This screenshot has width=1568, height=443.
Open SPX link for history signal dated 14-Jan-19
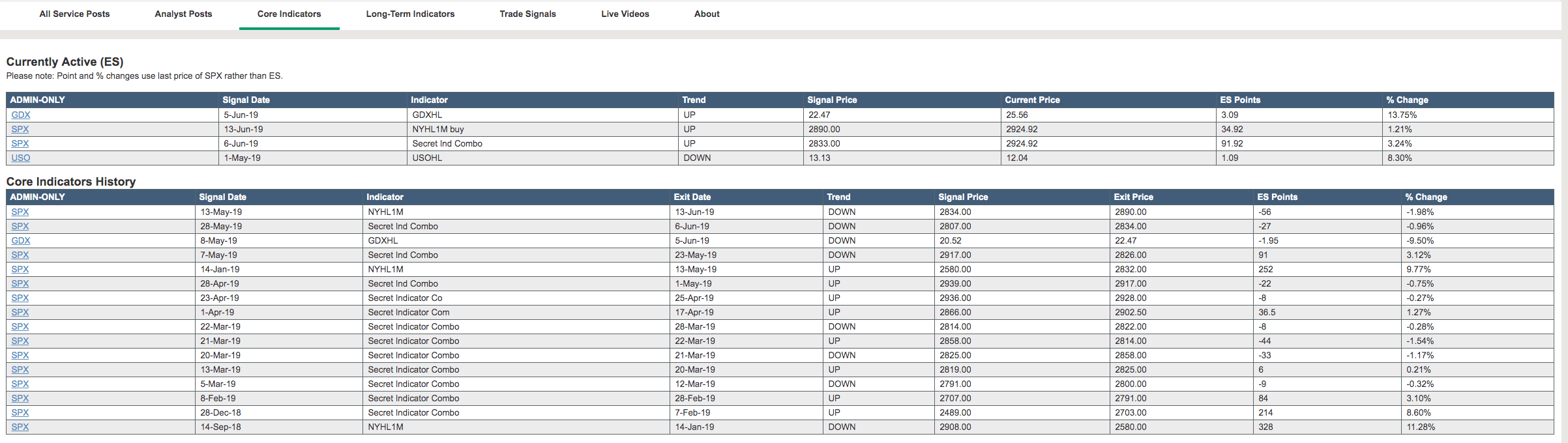coord(20,269)
